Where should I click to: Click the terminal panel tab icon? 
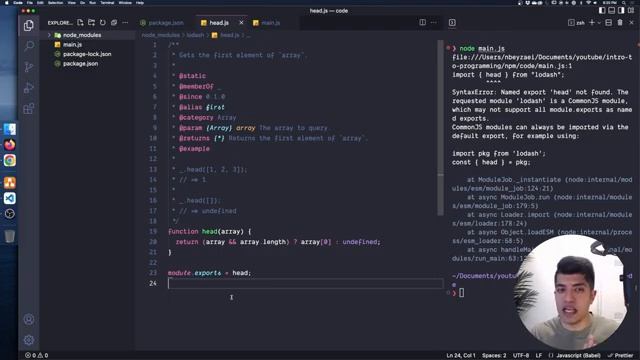(452, 22)
